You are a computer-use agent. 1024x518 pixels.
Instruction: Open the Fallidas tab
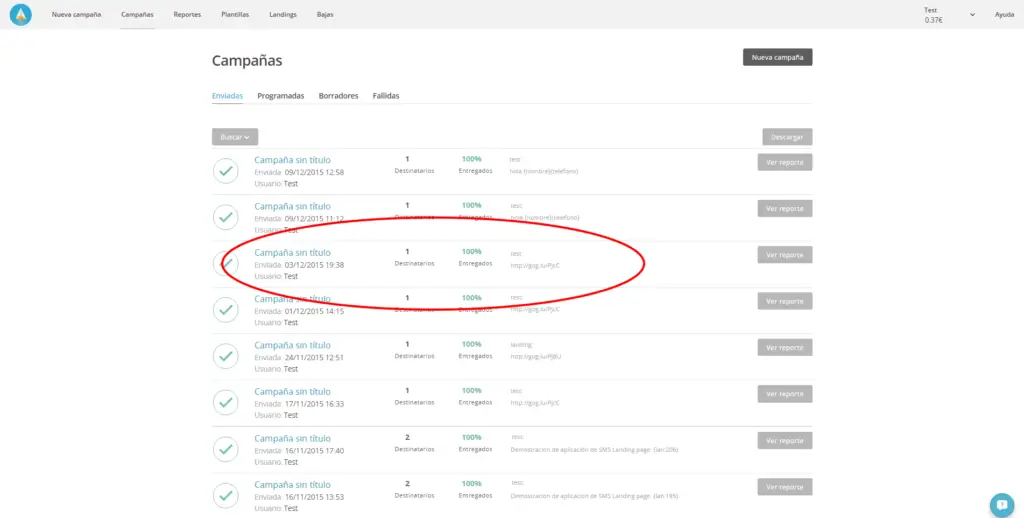(x=386, y=96)
